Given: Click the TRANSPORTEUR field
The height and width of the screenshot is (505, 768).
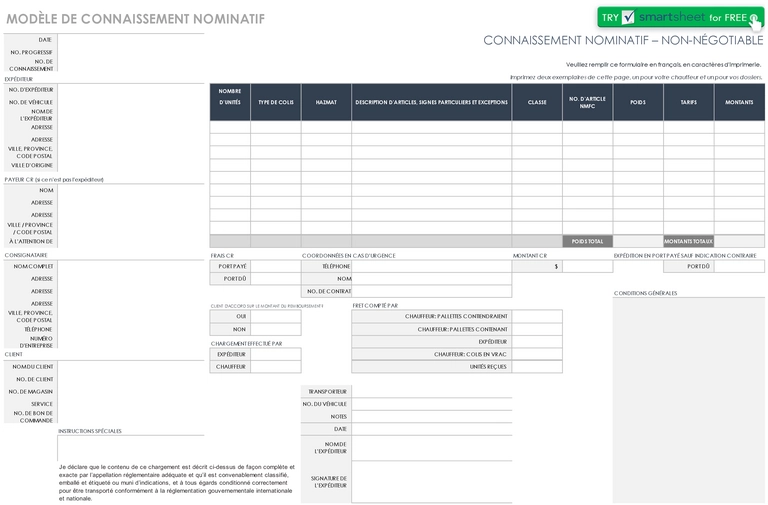Looking at the screenshot, I should point(432,391).
